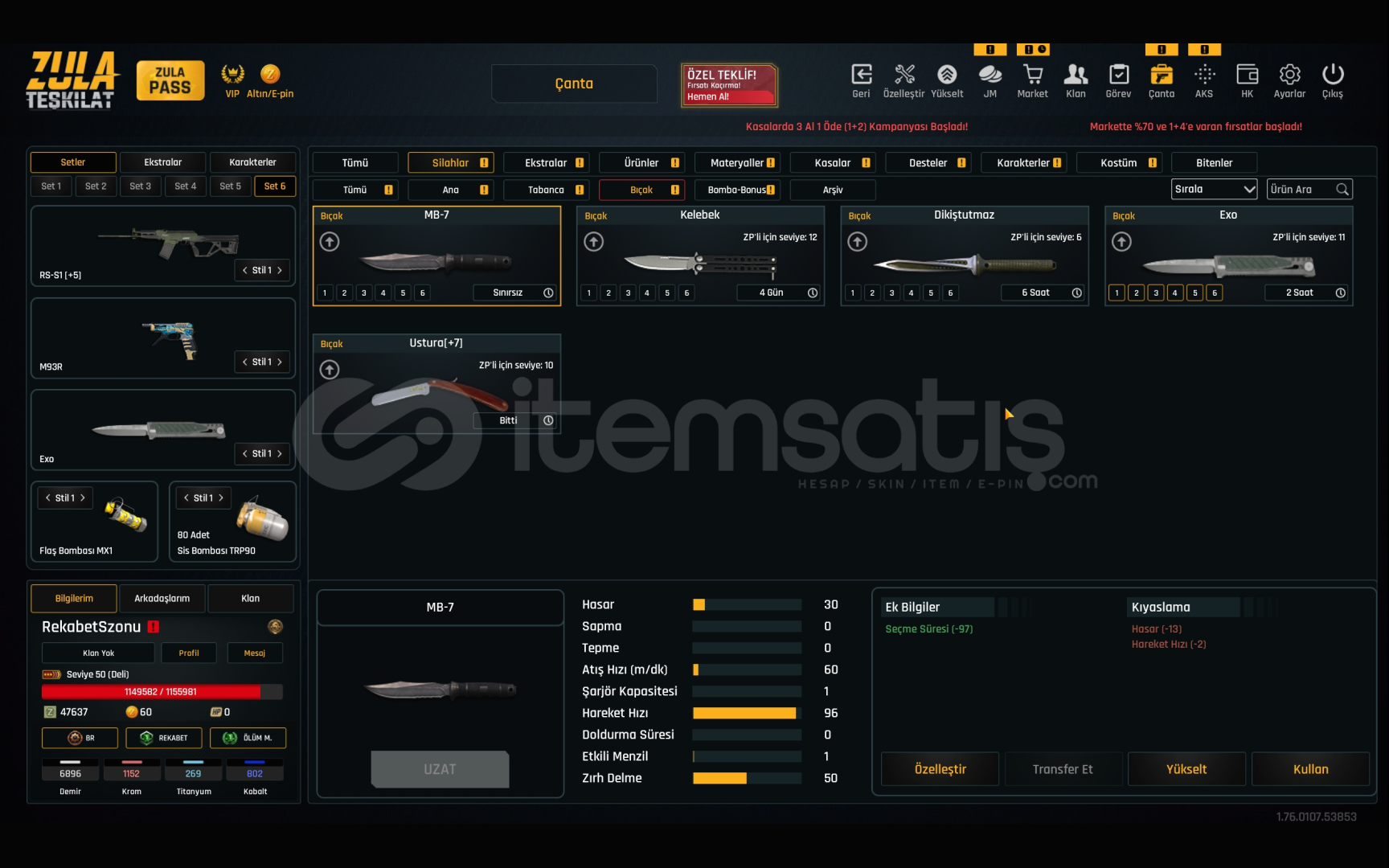Open Yükselt upgrade icon in top bar
Image resolution: width=1389 pixels, height=868 pixels.
947,74
